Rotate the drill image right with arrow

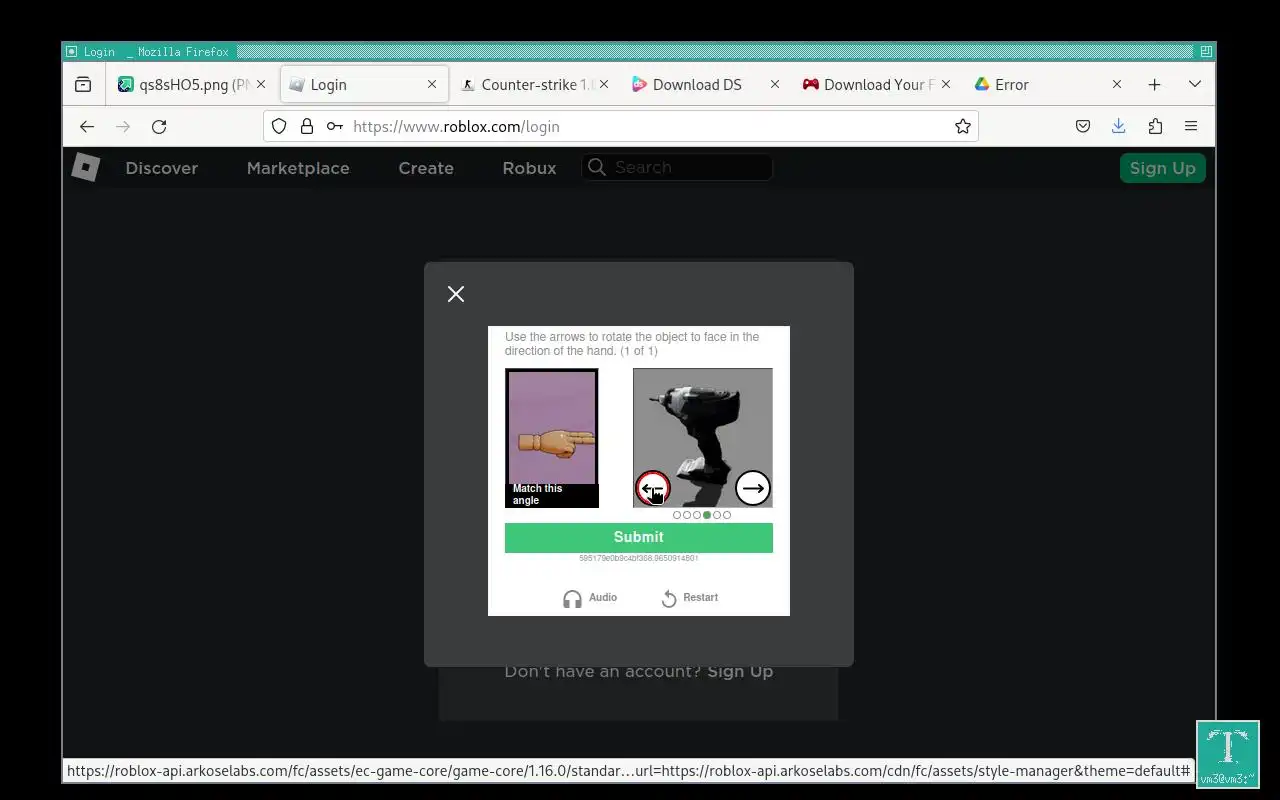pos(752,488)
